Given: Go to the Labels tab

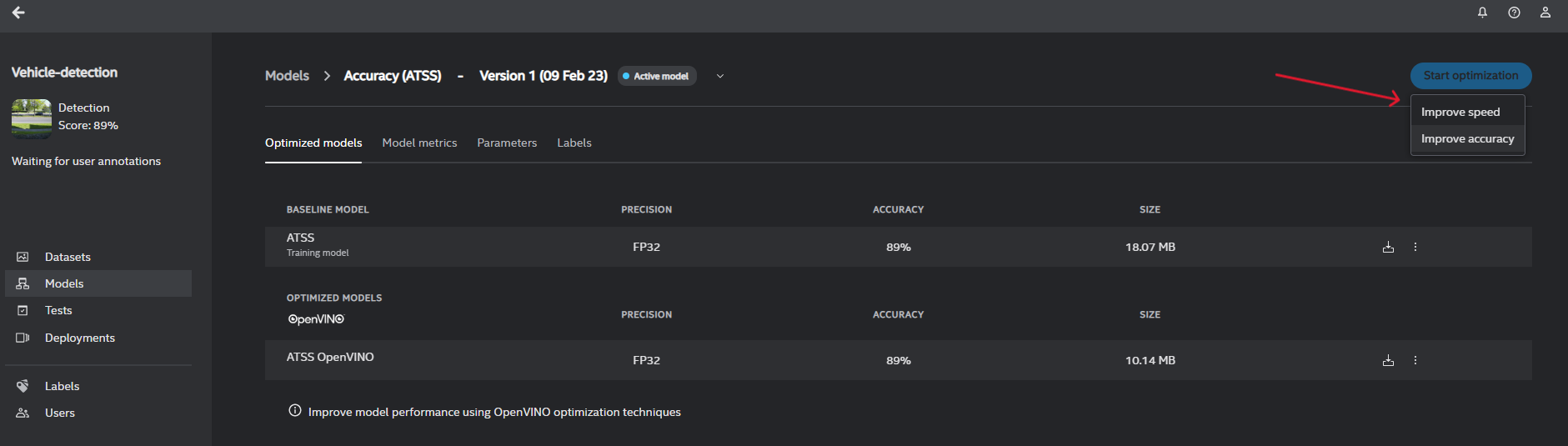Looking at the screenshot, I should tap(574, 143).
